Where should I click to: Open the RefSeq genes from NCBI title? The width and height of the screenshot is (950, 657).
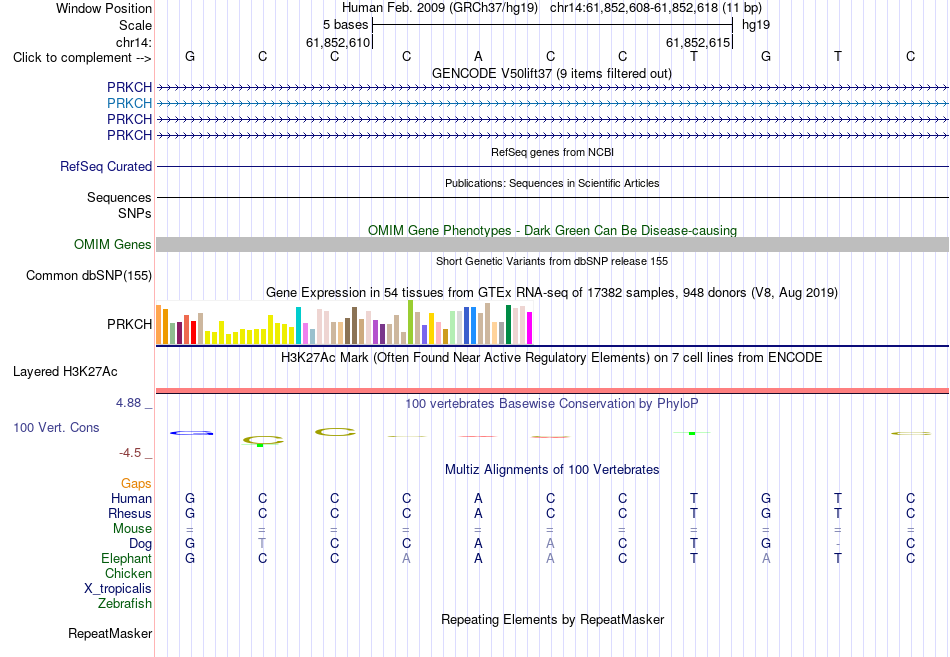[552, 152]
